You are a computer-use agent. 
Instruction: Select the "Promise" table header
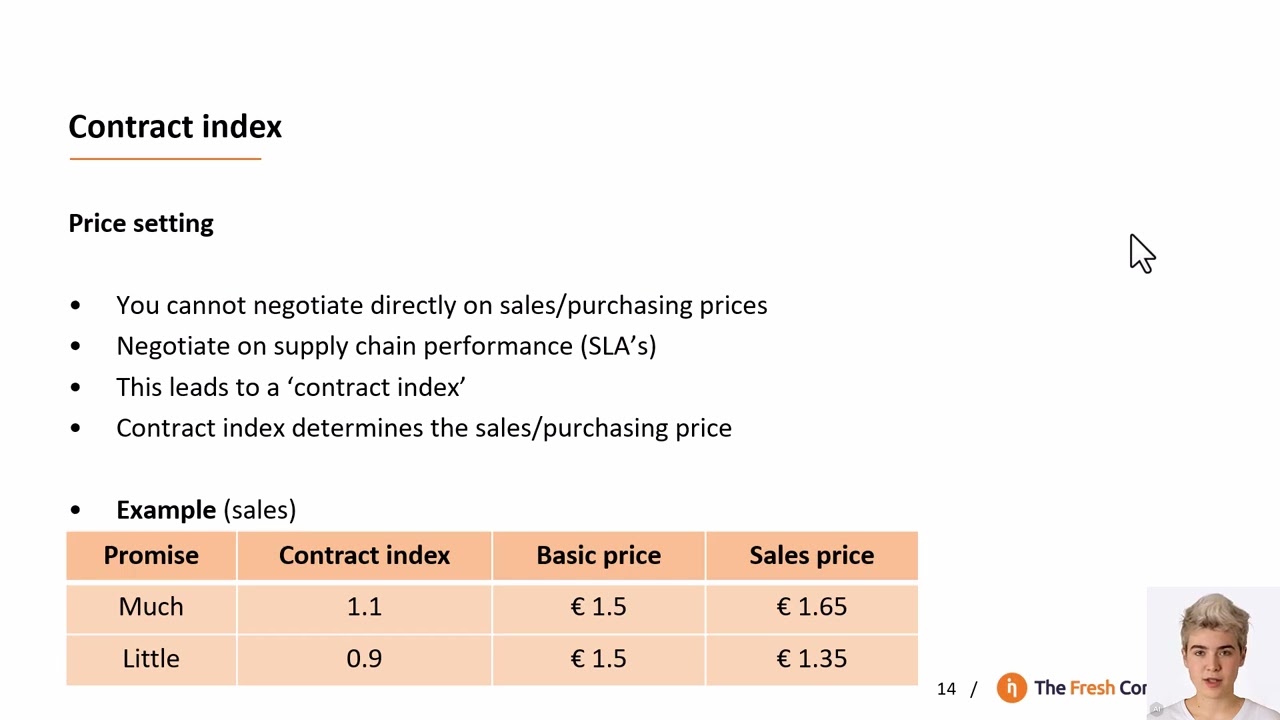tap(151, 556)
